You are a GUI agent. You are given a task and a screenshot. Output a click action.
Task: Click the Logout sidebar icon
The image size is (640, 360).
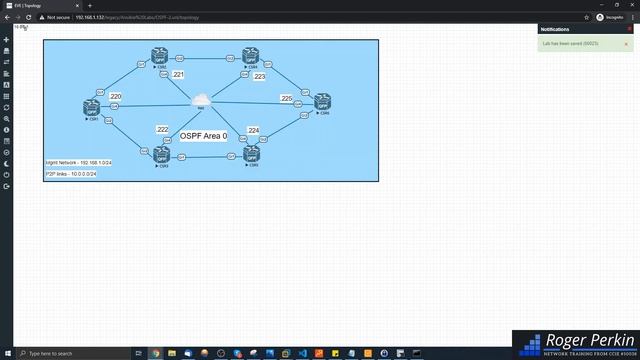[6, 186]
